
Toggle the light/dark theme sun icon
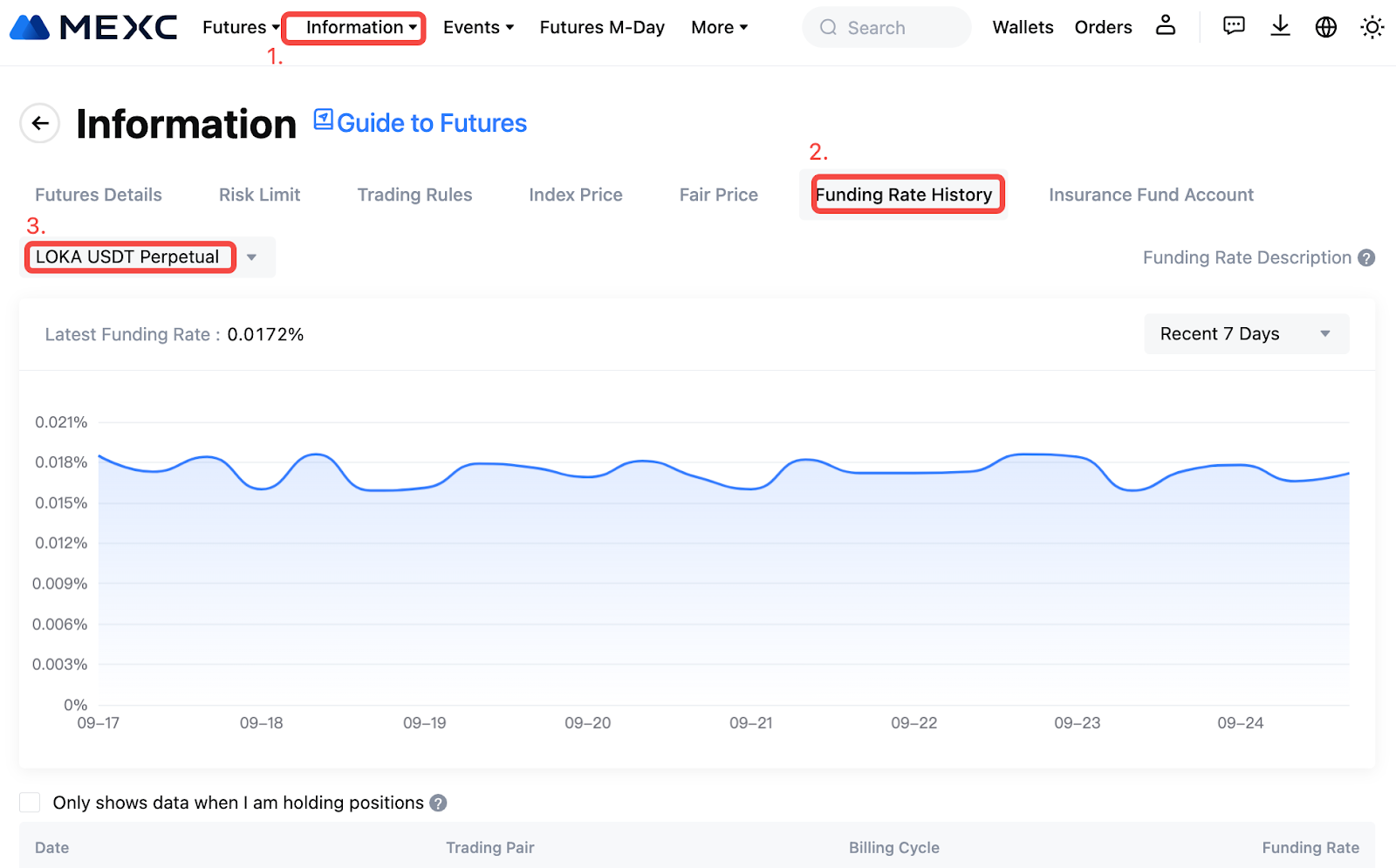(x=1372, y=27)
